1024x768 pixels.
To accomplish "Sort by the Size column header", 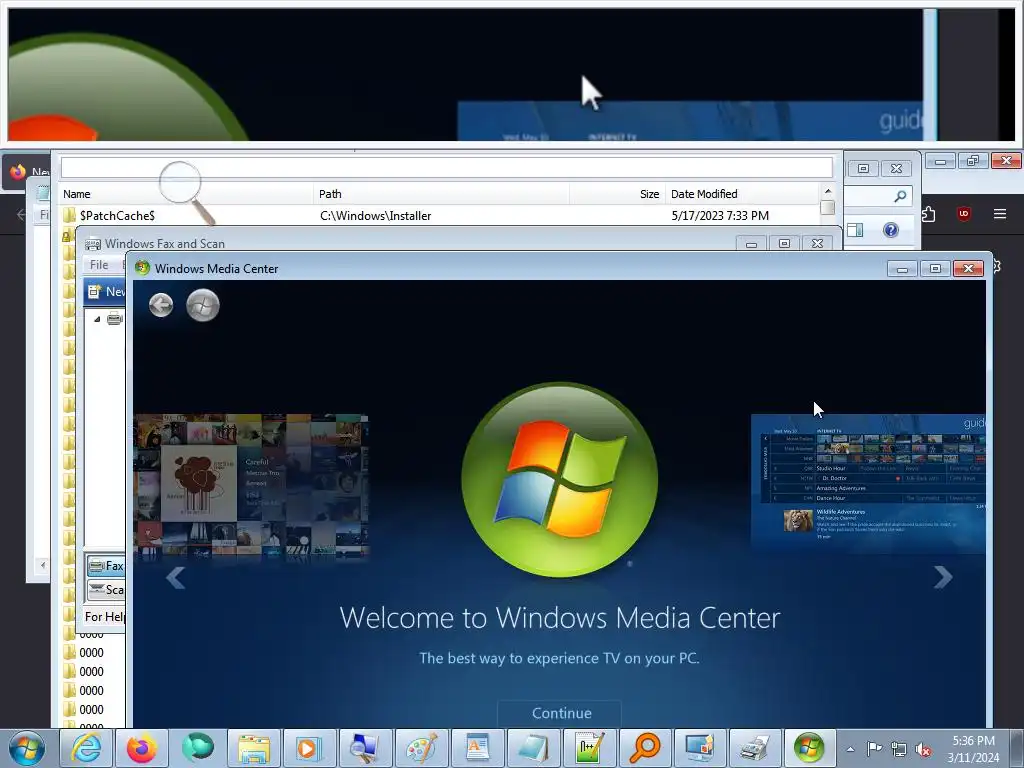I will (x=617, y=194).
